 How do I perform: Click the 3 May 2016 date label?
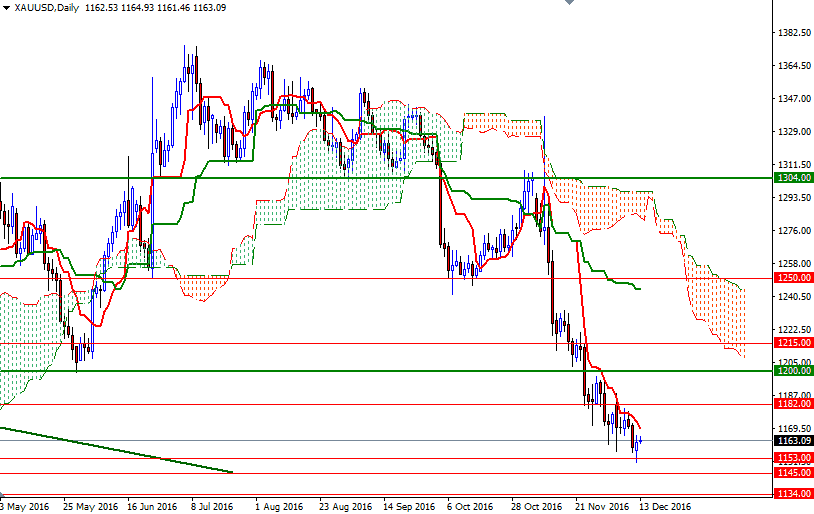(25, 506)
